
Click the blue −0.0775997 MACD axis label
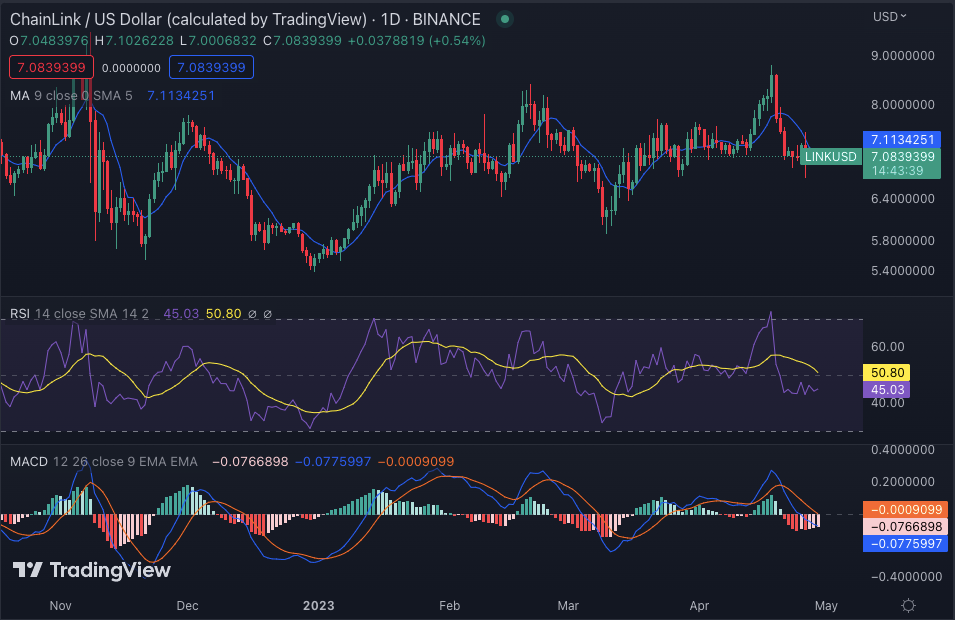906,543
